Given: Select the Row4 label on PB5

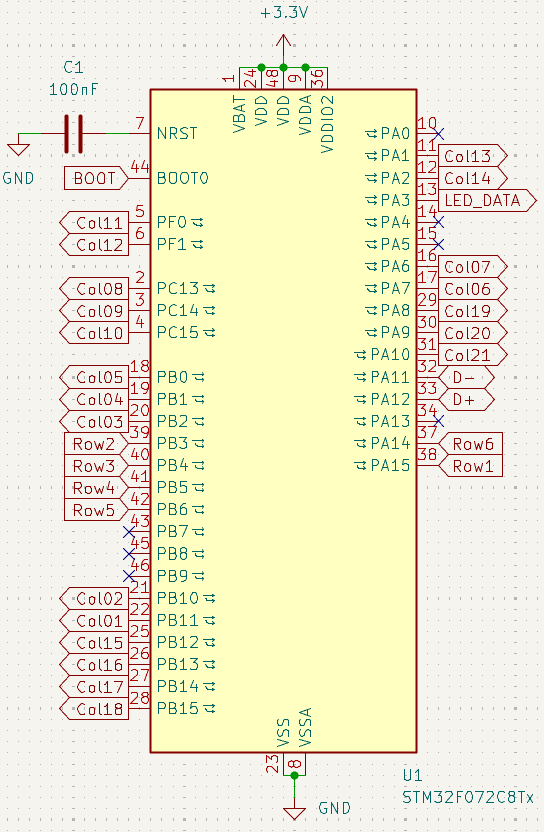Looking at the screenshot, I should click(x=96, y=488).
